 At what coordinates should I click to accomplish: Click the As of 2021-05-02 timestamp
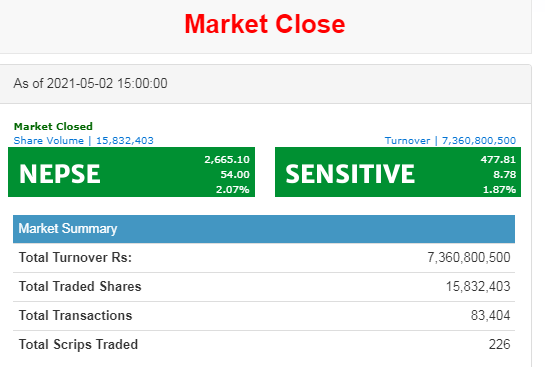point(90,83)
